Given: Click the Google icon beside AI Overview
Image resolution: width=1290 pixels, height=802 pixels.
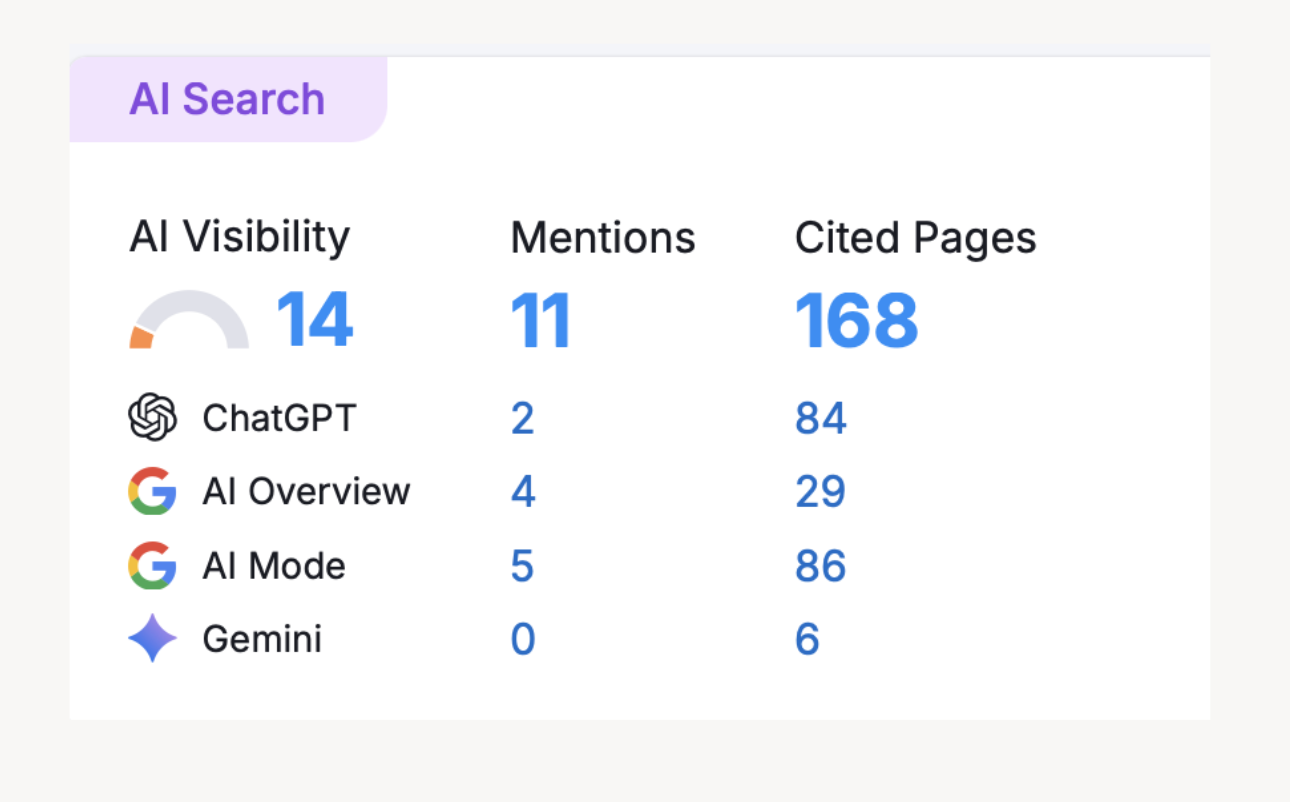Looking at the screenshot, I should click(x=153, y=491).
